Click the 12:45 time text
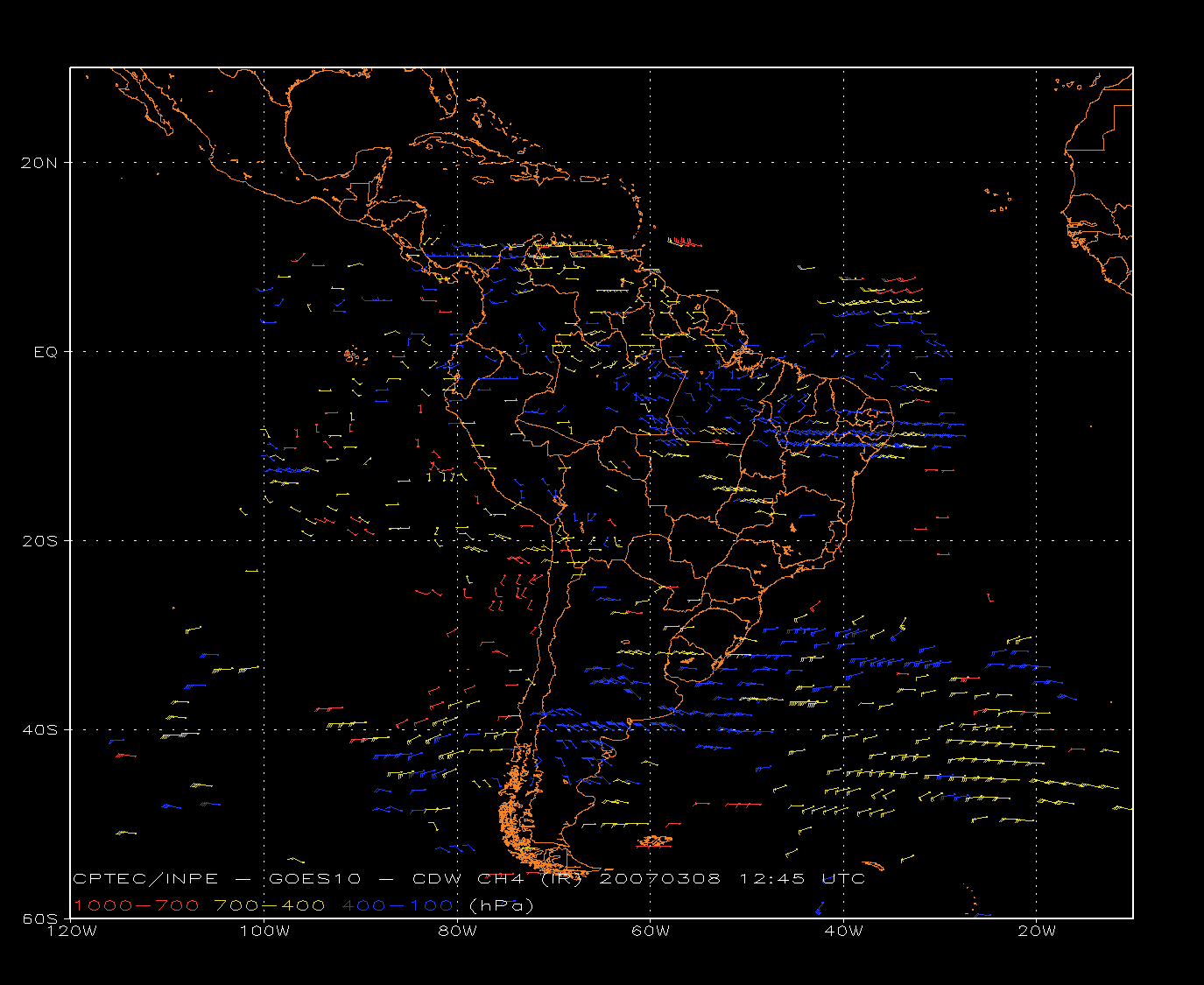Image resolution: width=1204 pixels, height=985 pixels. click(x=772, y=879)
